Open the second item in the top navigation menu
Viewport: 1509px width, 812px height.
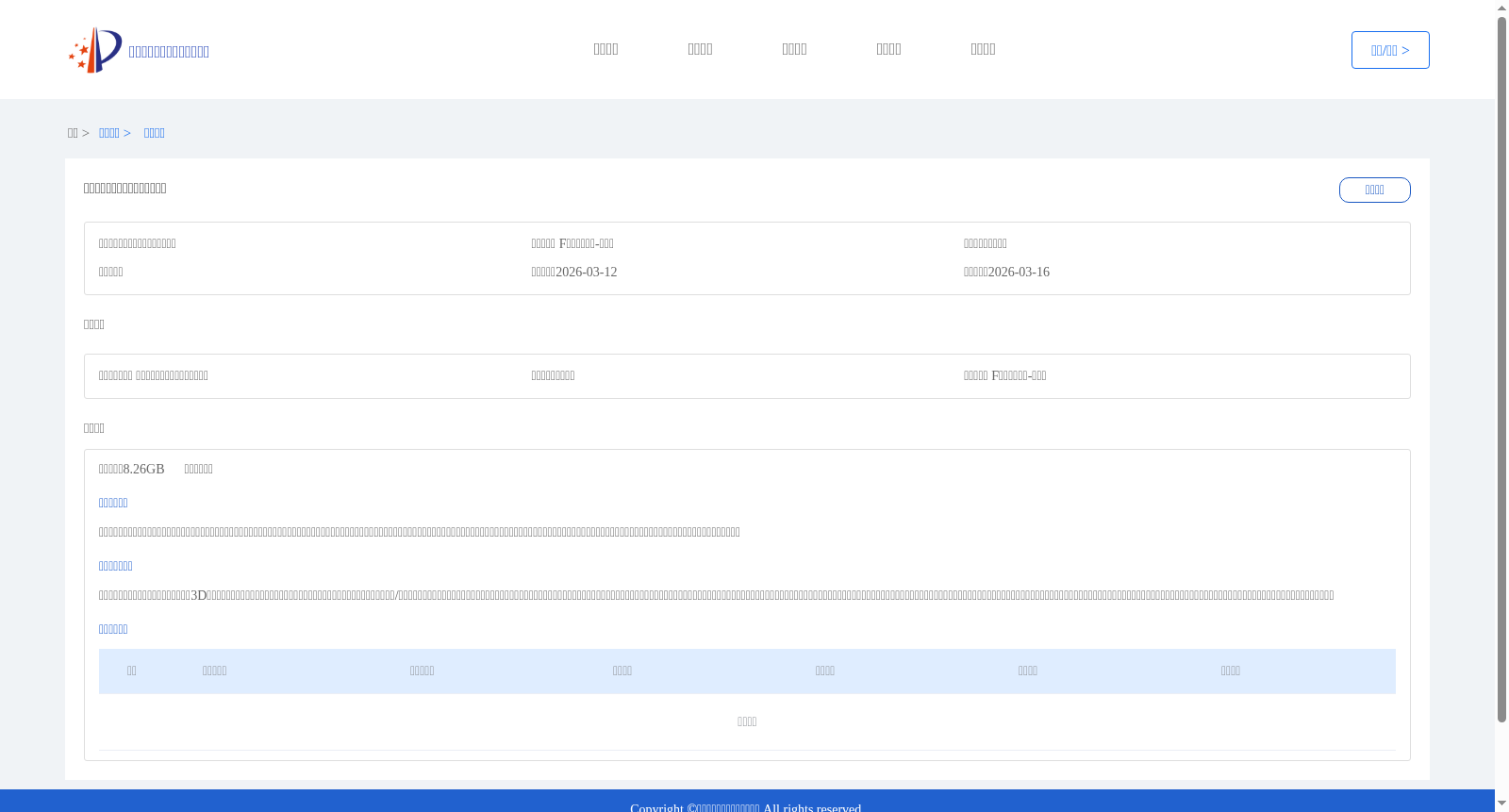(700, 49)
